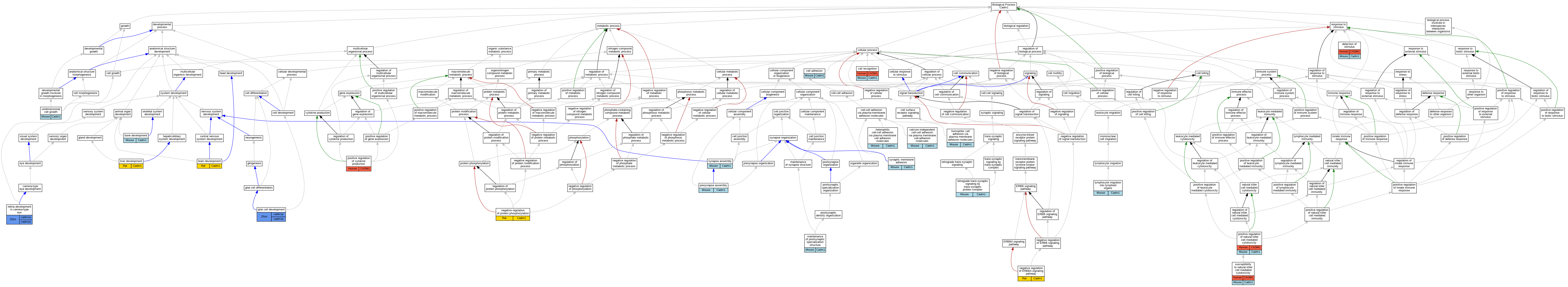The width and height of the screenshot is (1568, 287).
Task: Select the 'metabolic process' node
Action: [x=608, y=26]
